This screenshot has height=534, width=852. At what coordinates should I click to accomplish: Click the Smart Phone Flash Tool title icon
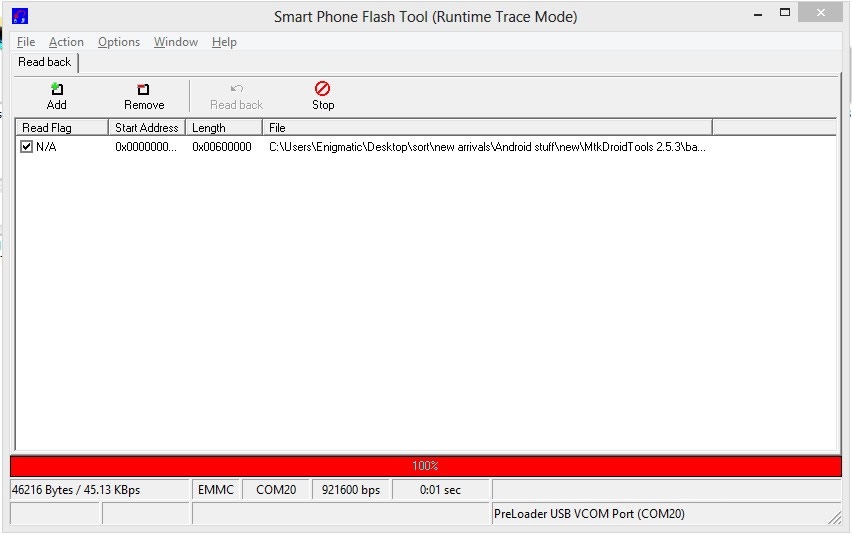pyautogui.click(x=20, y=16)
